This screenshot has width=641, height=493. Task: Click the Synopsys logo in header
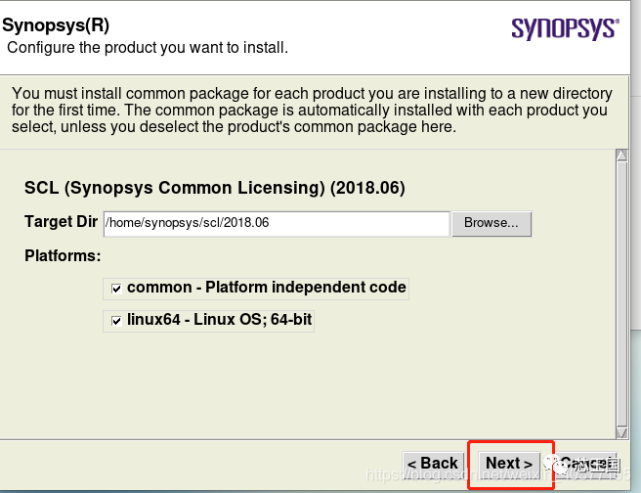pyautogui.click(x=565, y=29)
